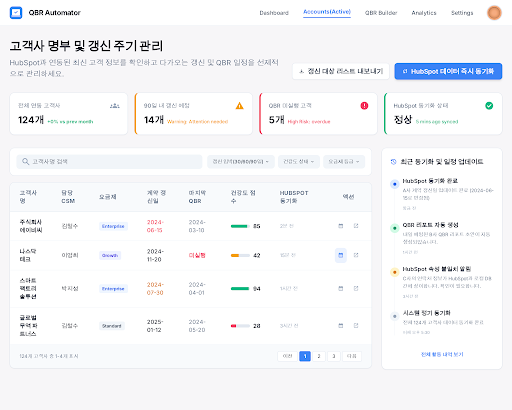Open external link icon in 나스닥 테크 row
This screenshot has height=410, width=512.
[356, 255]
